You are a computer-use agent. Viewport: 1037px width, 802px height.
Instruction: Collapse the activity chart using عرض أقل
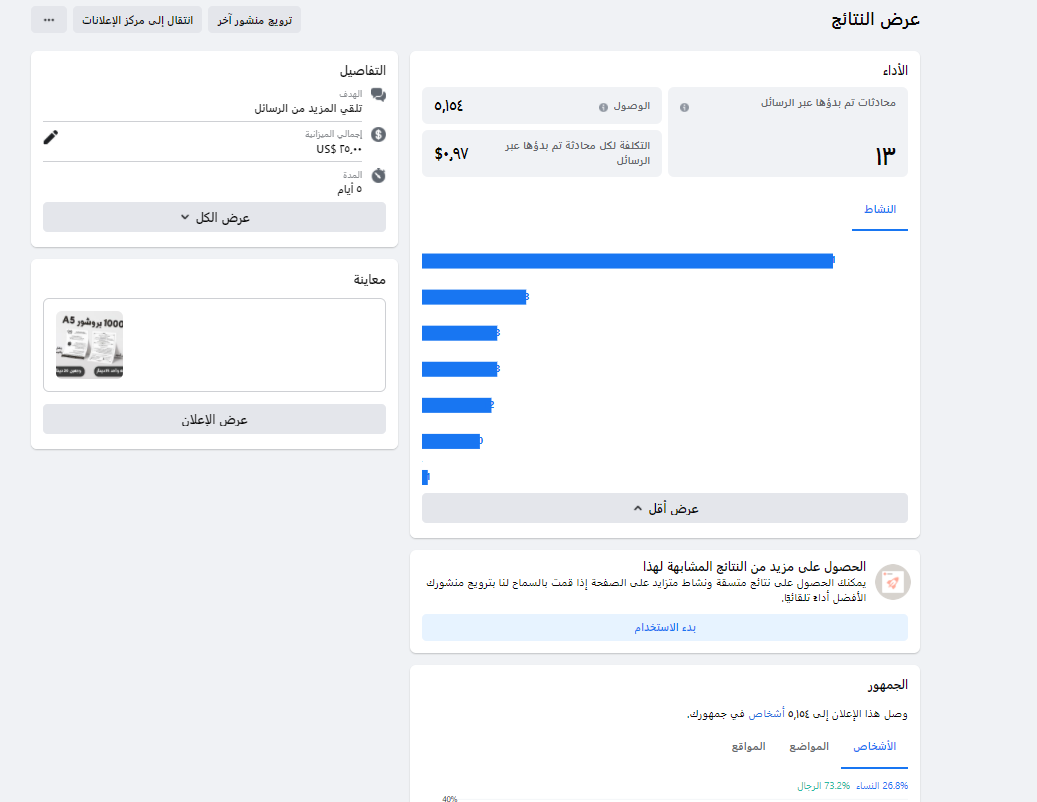665,508
